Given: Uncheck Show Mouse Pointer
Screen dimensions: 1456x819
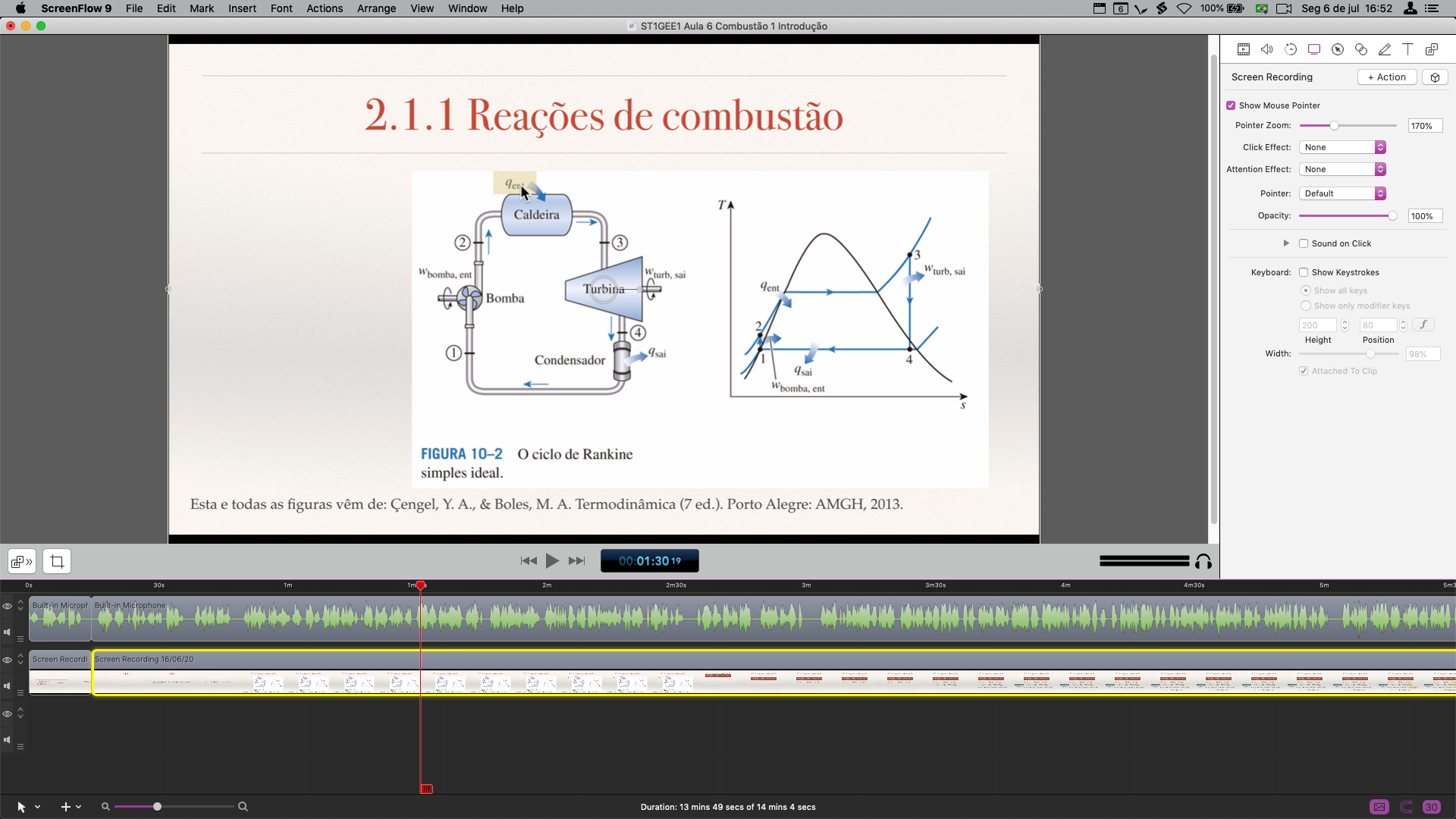Looking at the screenshot, I should tap(1231, 105).
